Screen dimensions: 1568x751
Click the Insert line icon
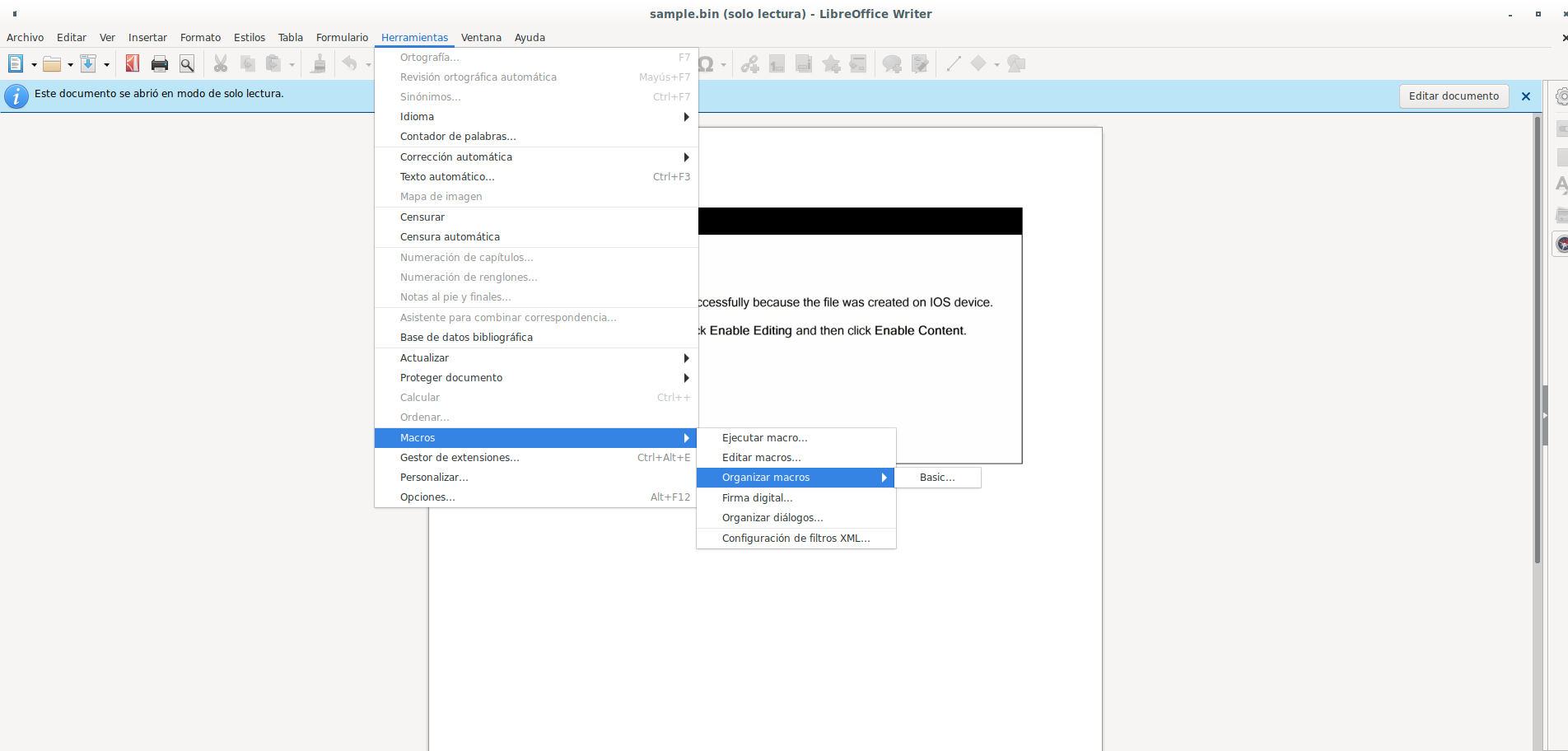[954, 64]
